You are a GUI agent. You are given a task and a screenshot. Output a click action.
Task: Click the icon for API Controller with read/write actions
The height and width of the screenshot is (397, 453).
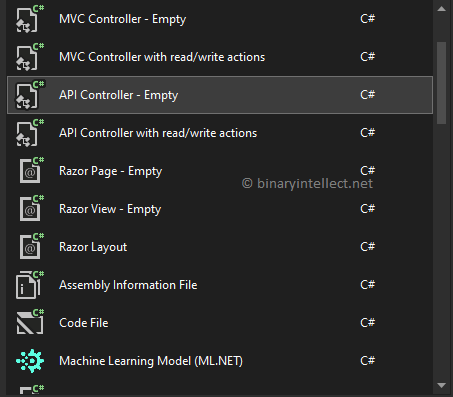[30, 133]
